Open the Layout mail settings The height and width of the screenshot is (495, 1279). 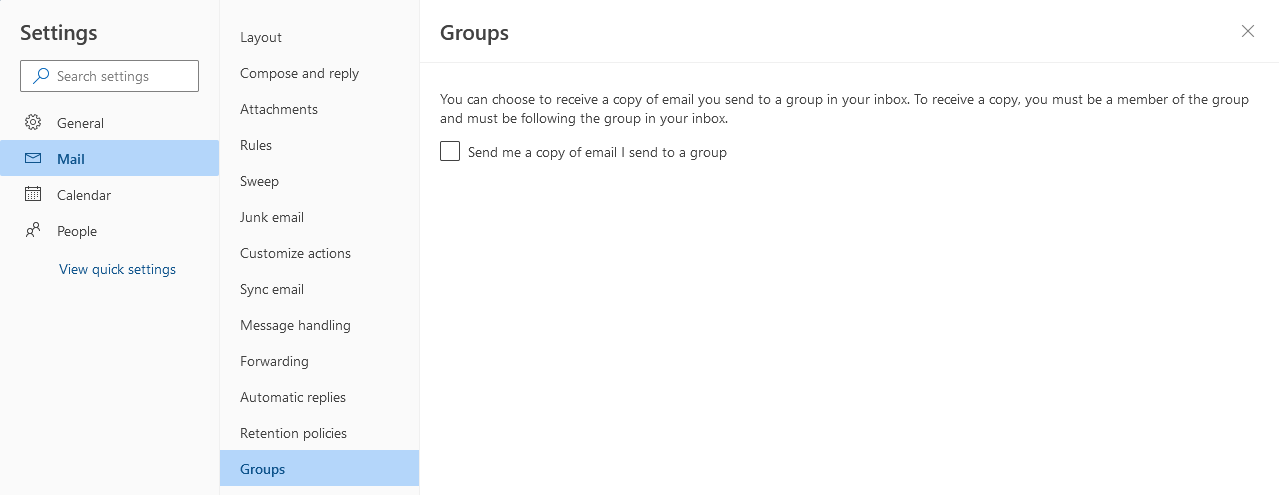tap(261, 37)
